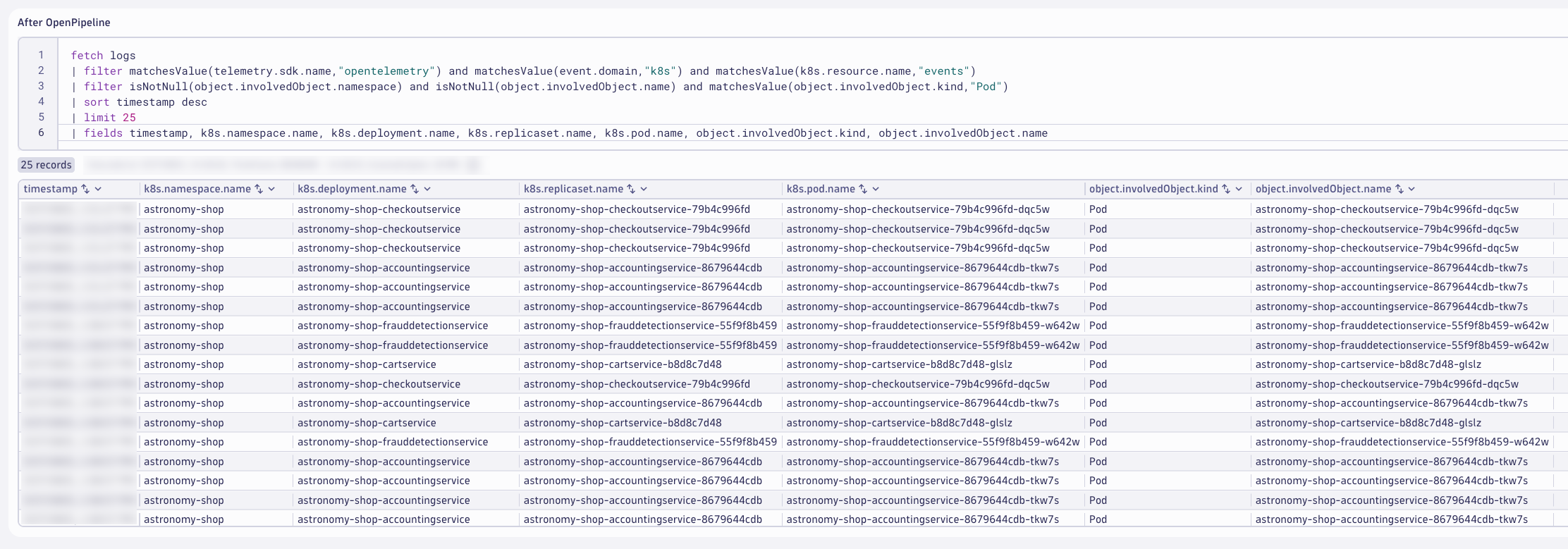The width and height of the screenshot is (1568, 549).
Task: Click sort icon for k8s.replicaset.name column
Action: 631,189
